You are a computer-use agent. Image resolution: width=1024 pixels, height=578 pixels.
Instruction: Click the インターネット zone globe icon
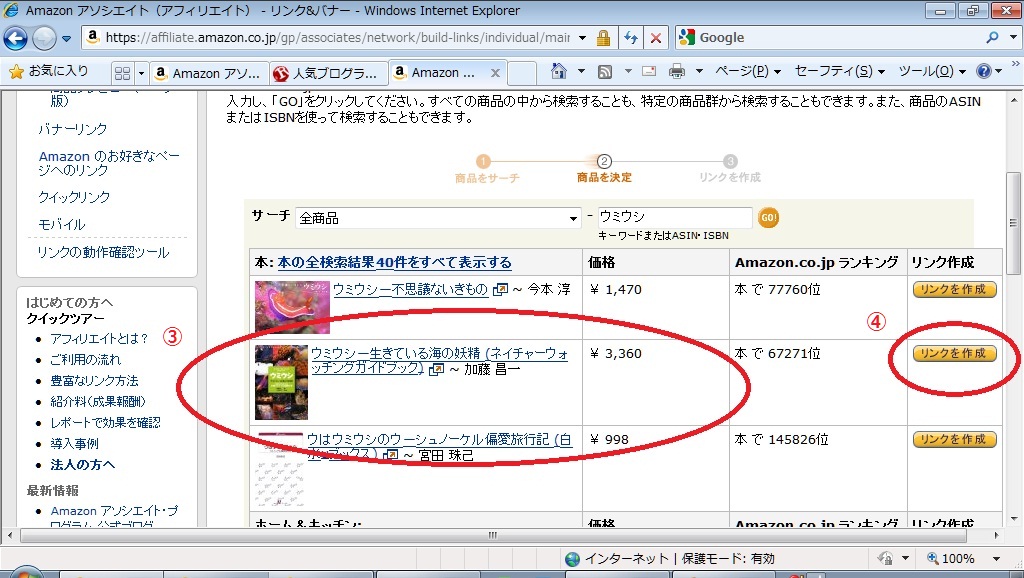pos(573,559)
